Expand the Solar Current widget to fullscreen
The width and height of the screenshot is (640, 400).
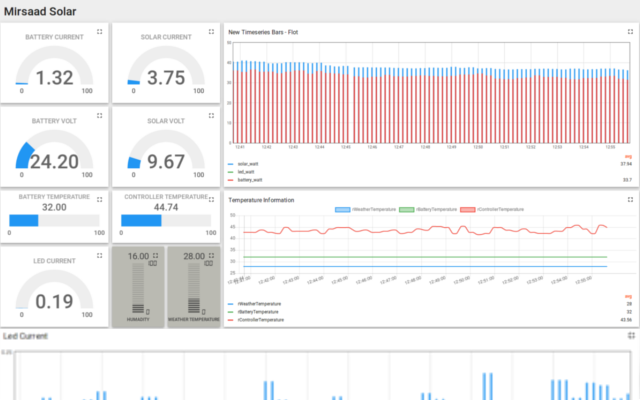click(x=211, y=32)
